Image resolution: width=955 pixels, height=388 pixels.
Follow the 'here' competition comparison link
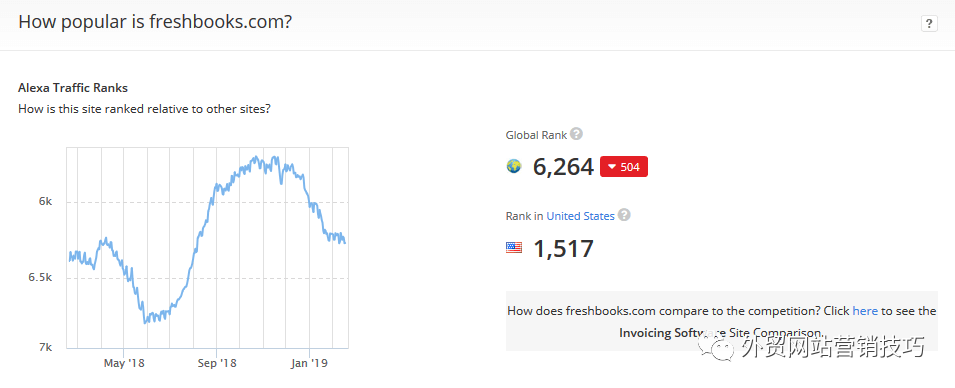pos(865,311)
